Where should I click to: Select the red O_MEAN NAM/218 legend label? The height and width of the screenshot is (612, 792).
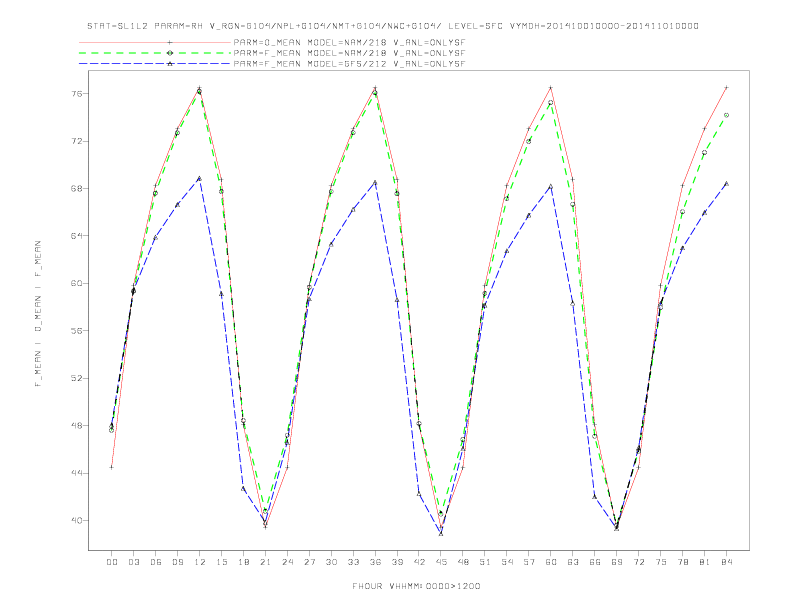pyautogui.click(x=349, y=42)
